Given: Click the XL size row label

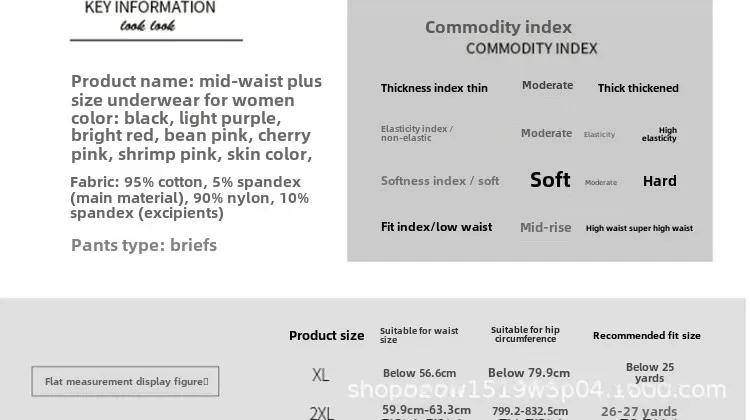Looking at the screenshot, I should coord(320,375).
